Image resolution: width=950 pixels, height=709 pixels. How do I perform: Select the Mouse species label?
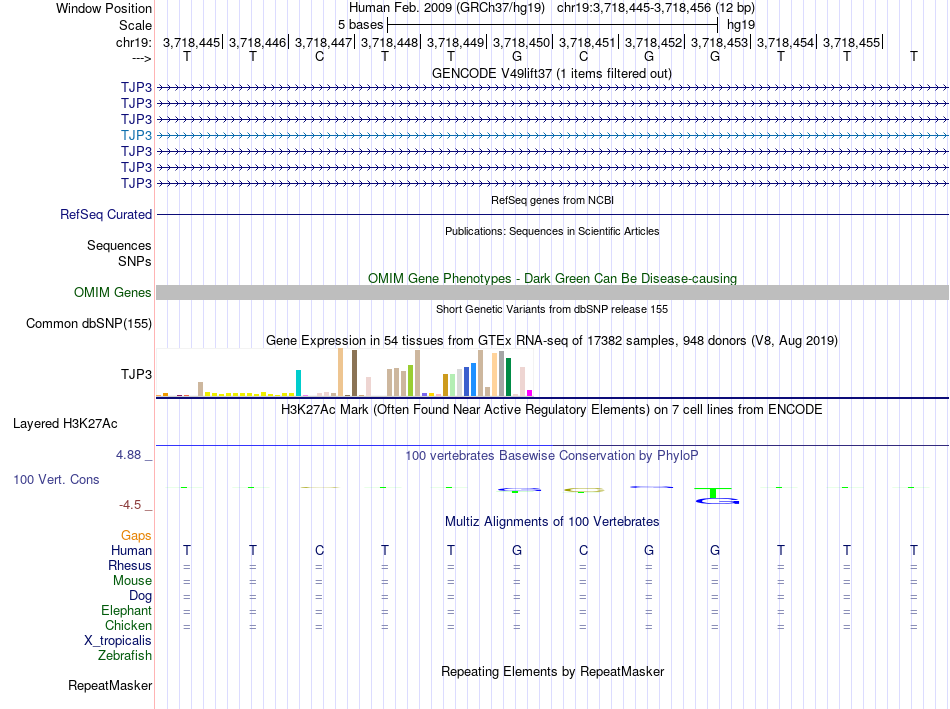[132, 581]
